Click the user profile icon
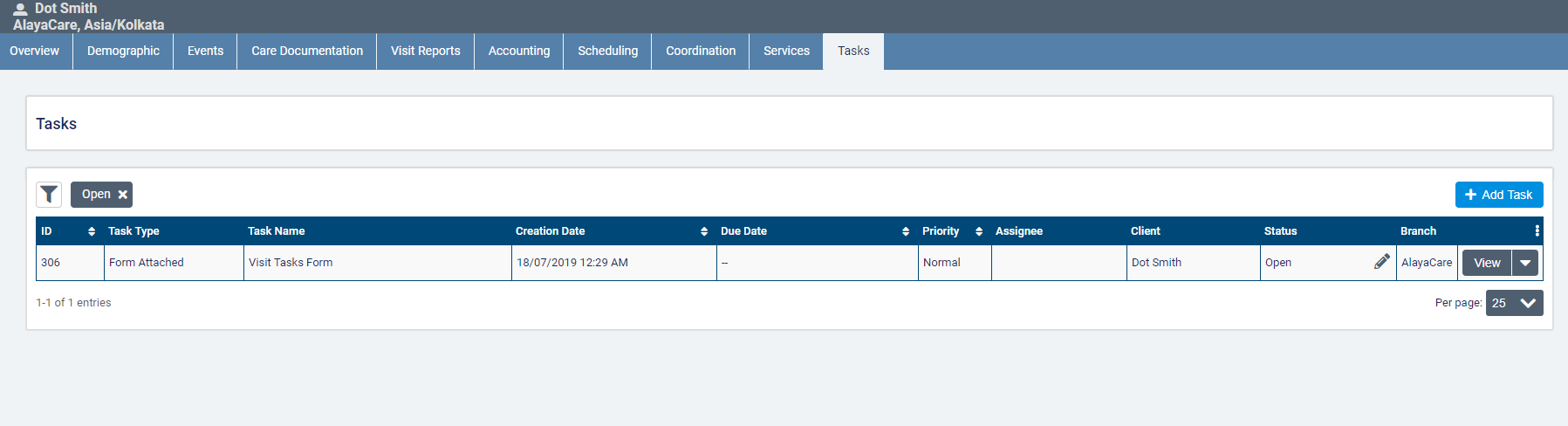 point(20,10)
